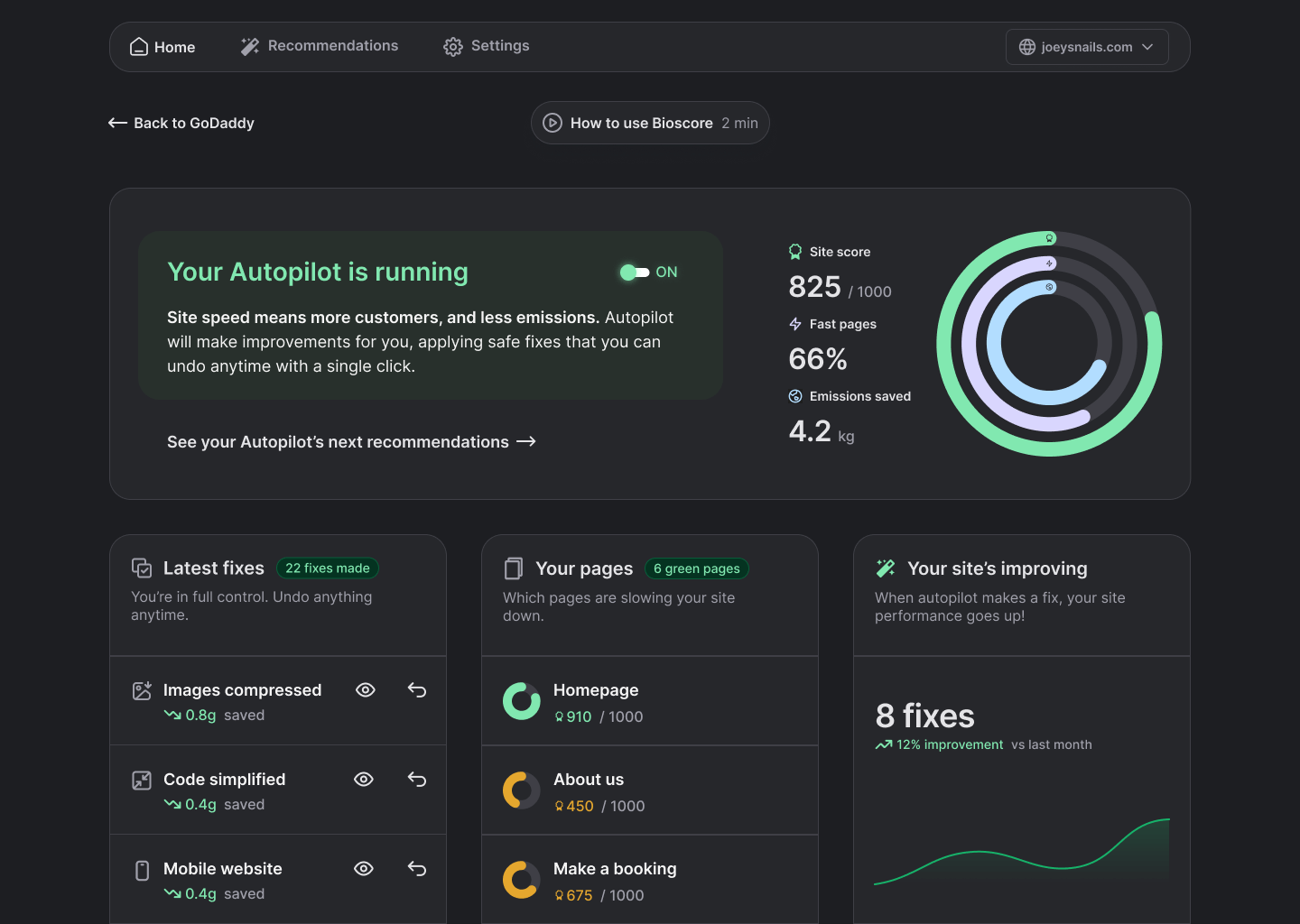Click the blue emissions saved ring
Screen dimensions: 1300x924
tap(992, 345)
